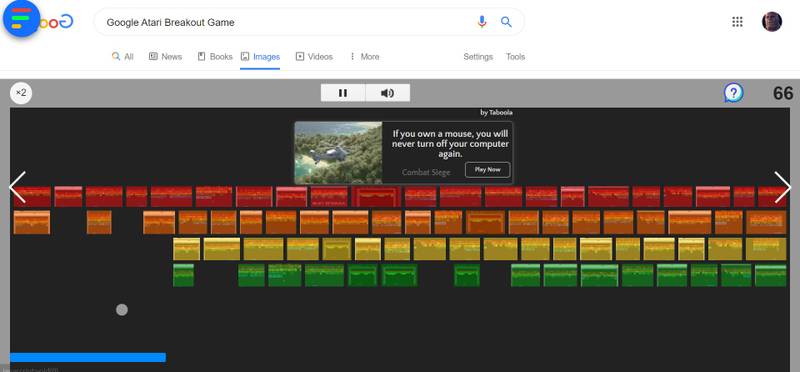Open the search Tools
The width and height of the screenshot is (800, 372).
click(515, 57)
